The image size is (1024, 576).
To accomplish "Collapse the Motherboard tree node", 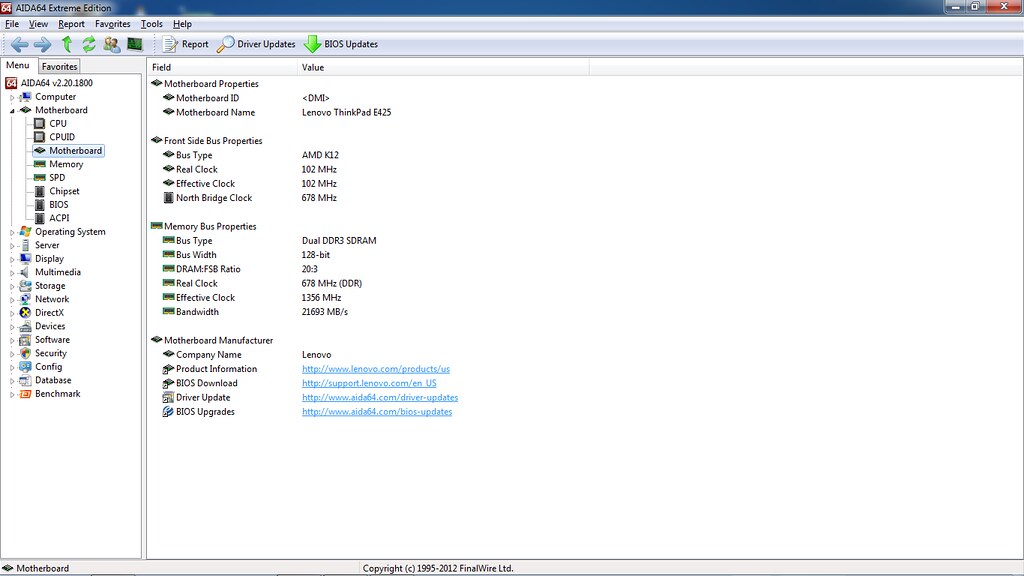I will (x=12, y=111).
